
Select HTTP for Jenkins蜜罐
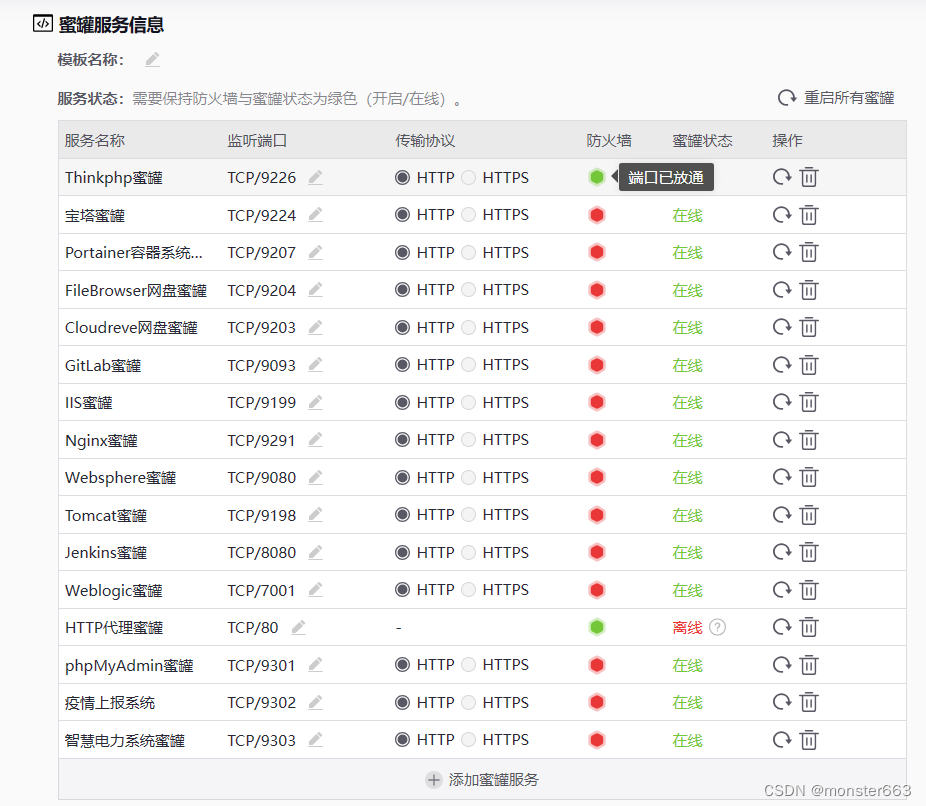pos(402,553)
